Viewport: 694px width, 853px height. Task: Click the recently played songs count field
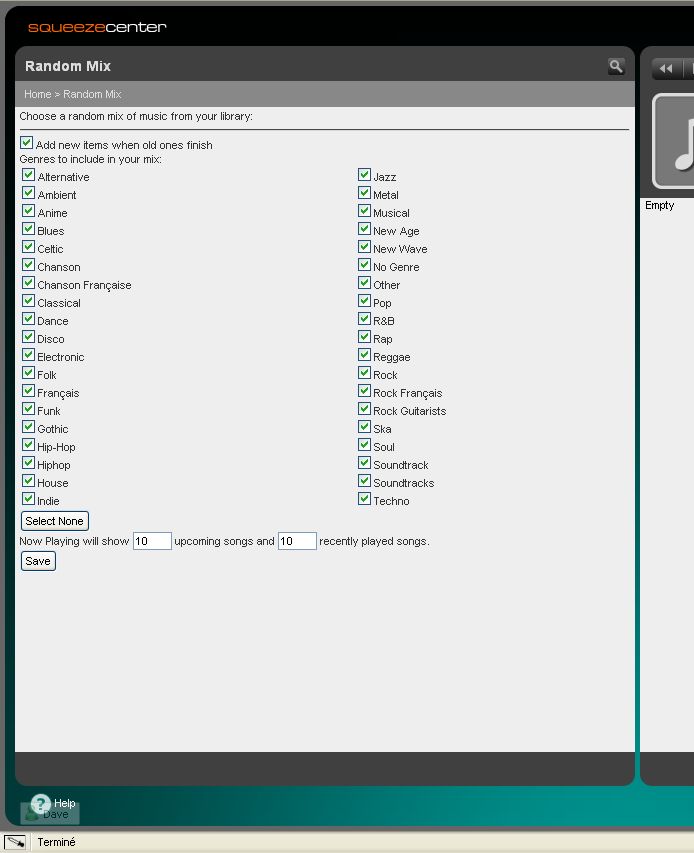point(297,541)
